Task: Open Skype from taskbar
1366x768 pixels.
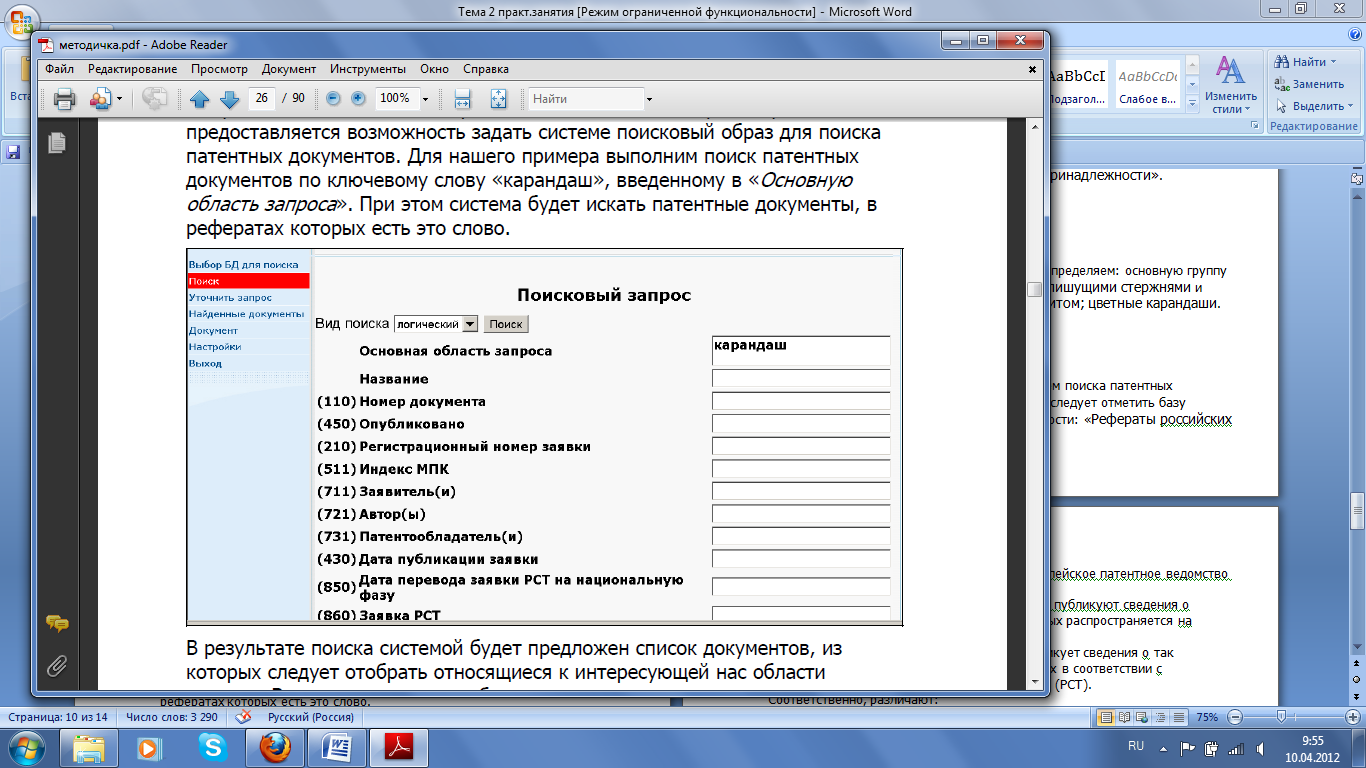Action: click(211, 748)
